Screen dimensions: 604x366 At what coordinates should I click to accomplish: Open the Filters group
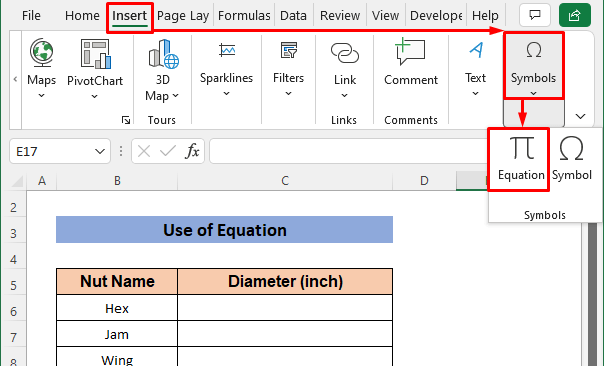288,69
